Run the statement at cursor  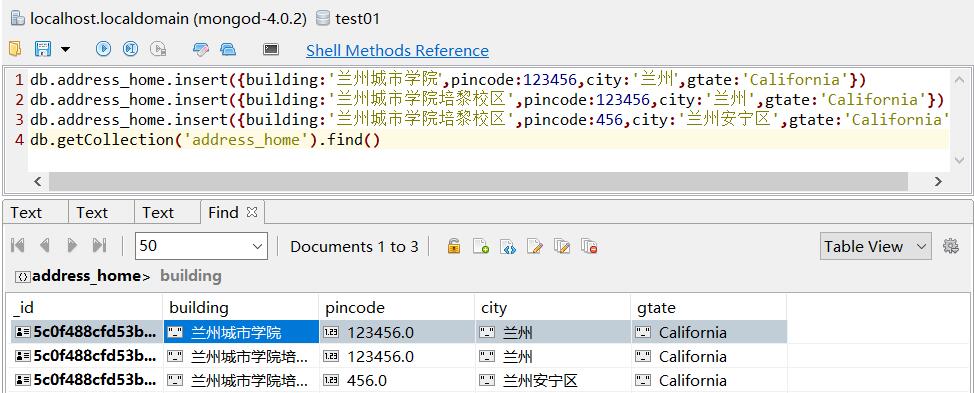[x=130, y=48]
